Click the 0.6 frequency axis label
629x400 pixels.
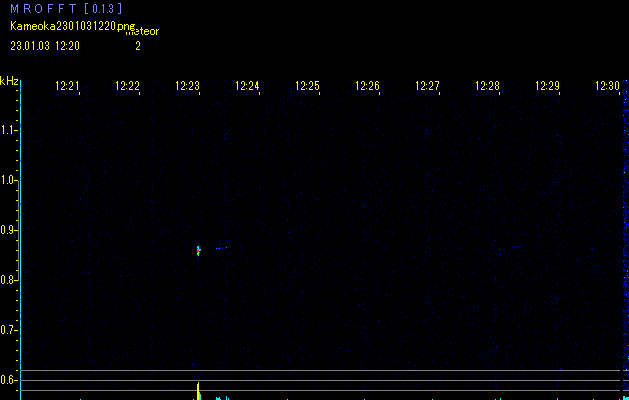click(8, 380)
